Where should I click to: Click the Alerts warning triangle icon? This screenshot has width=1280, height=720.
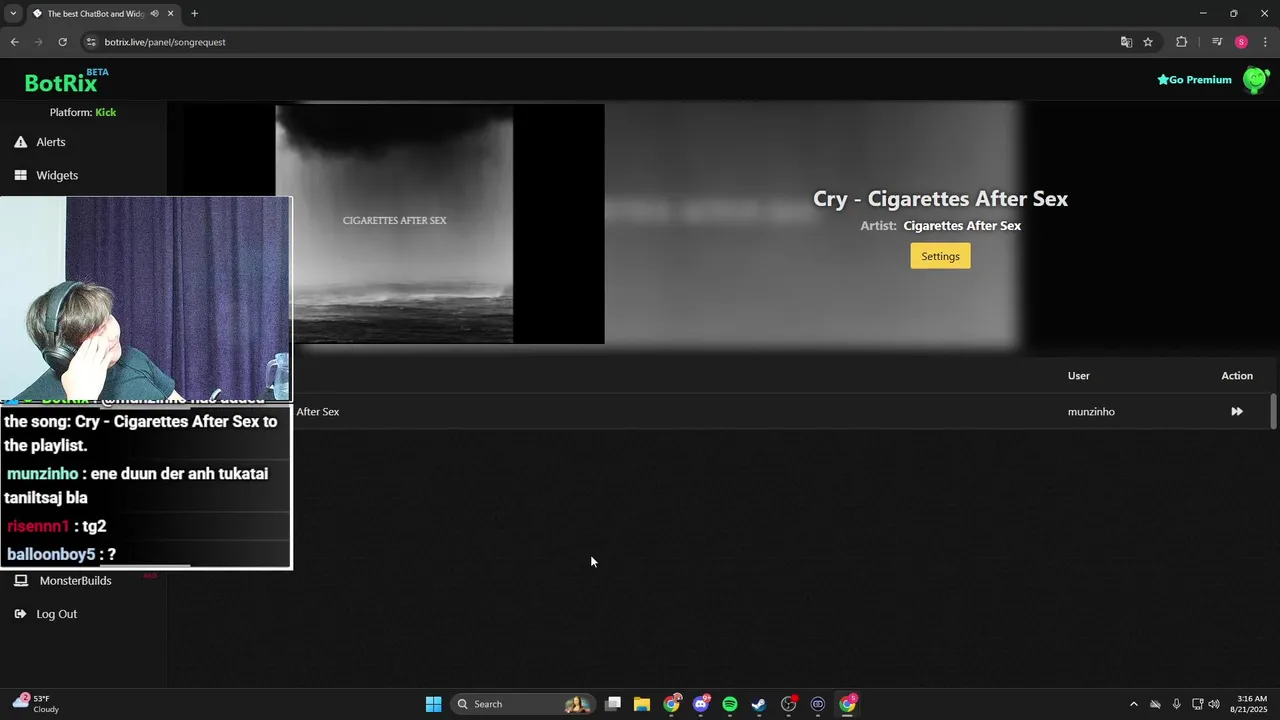(20, 142)
